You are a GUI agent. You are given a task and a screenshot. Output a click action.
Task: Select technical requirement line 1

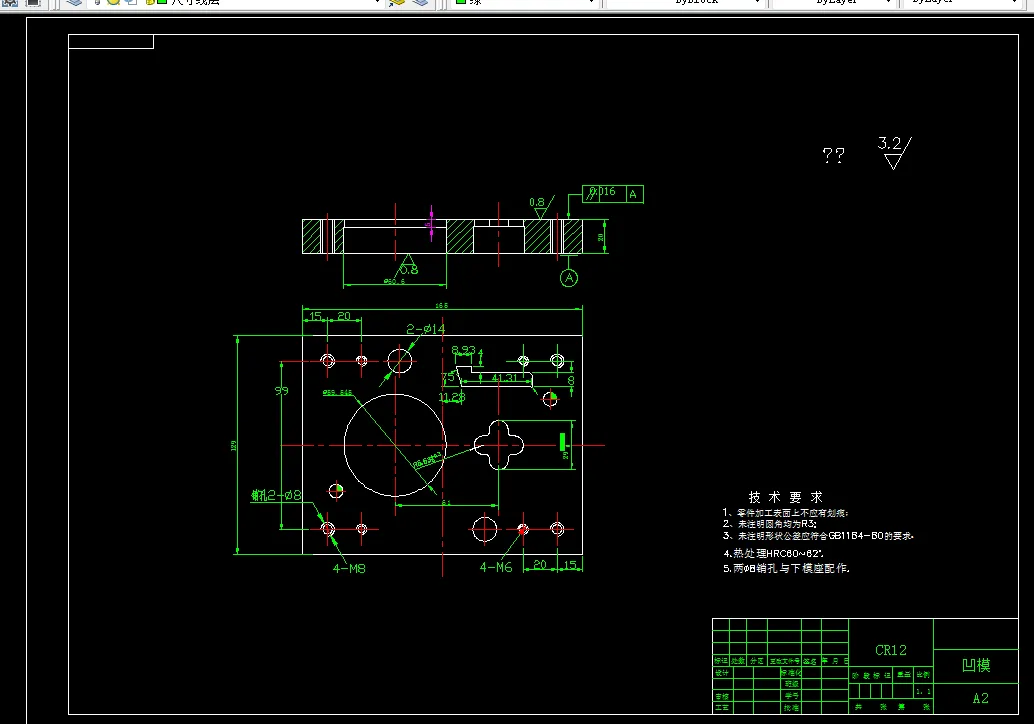(x=785, y=512)
